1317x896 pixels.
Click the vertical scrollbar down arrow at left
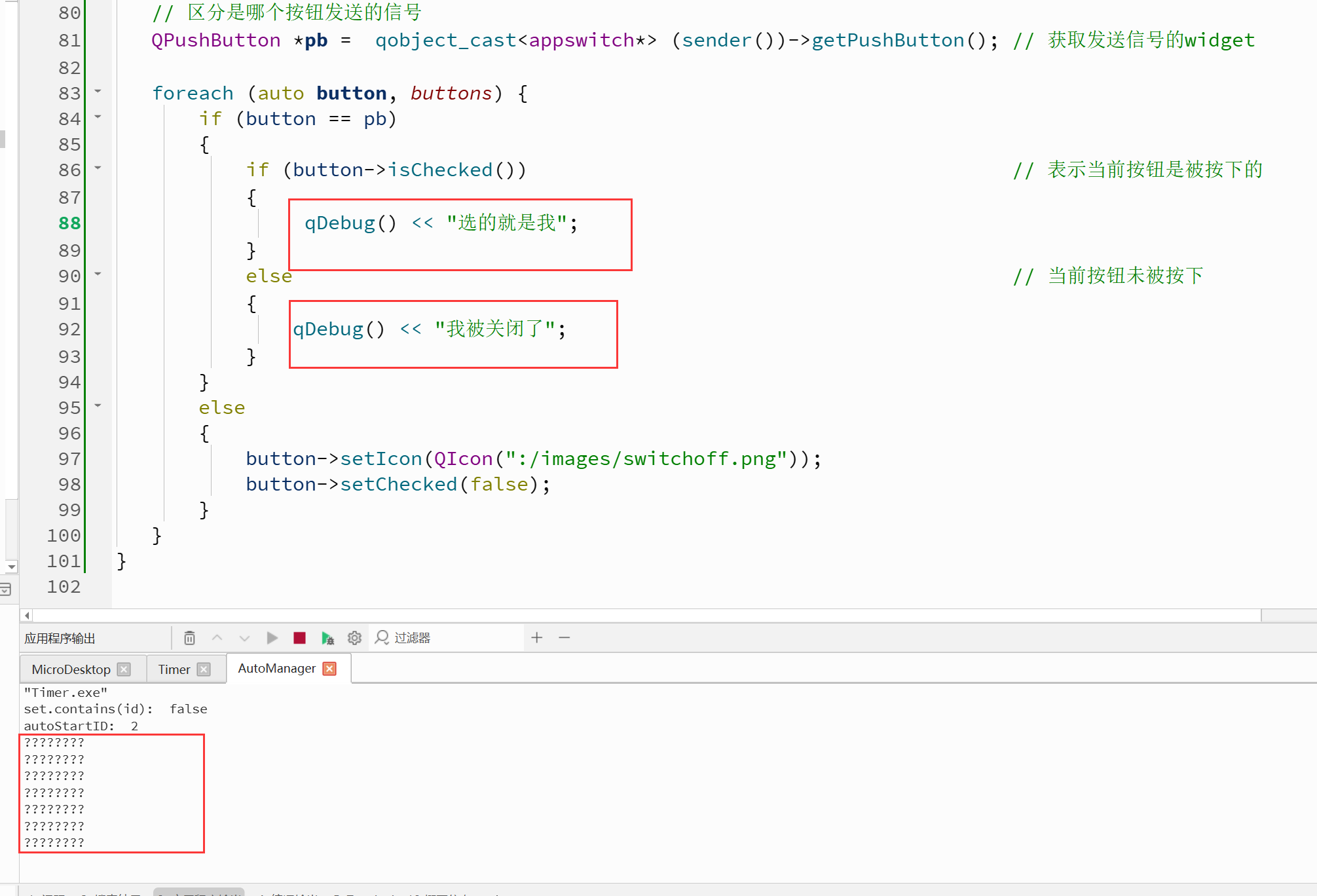[11, 567]
